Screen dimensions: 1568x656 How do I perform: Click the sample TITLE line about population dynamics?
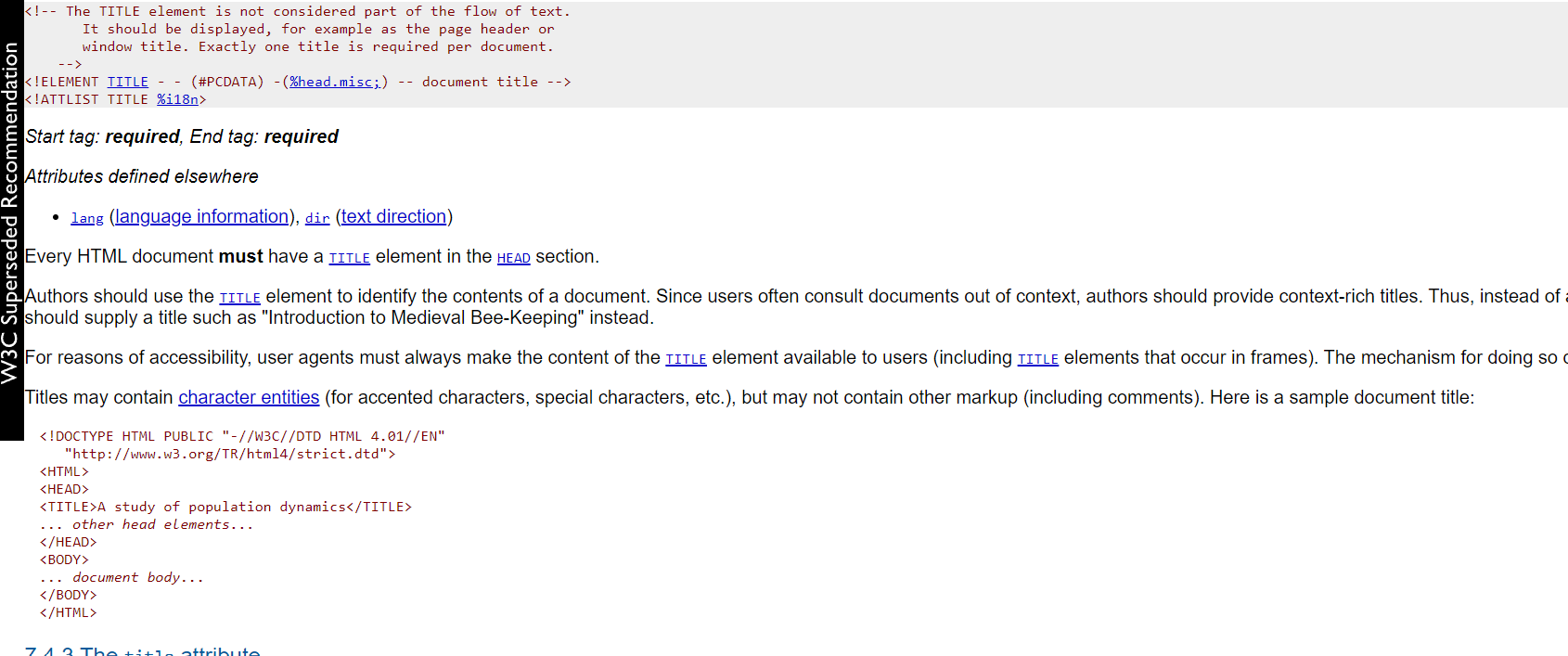[225, 507]
